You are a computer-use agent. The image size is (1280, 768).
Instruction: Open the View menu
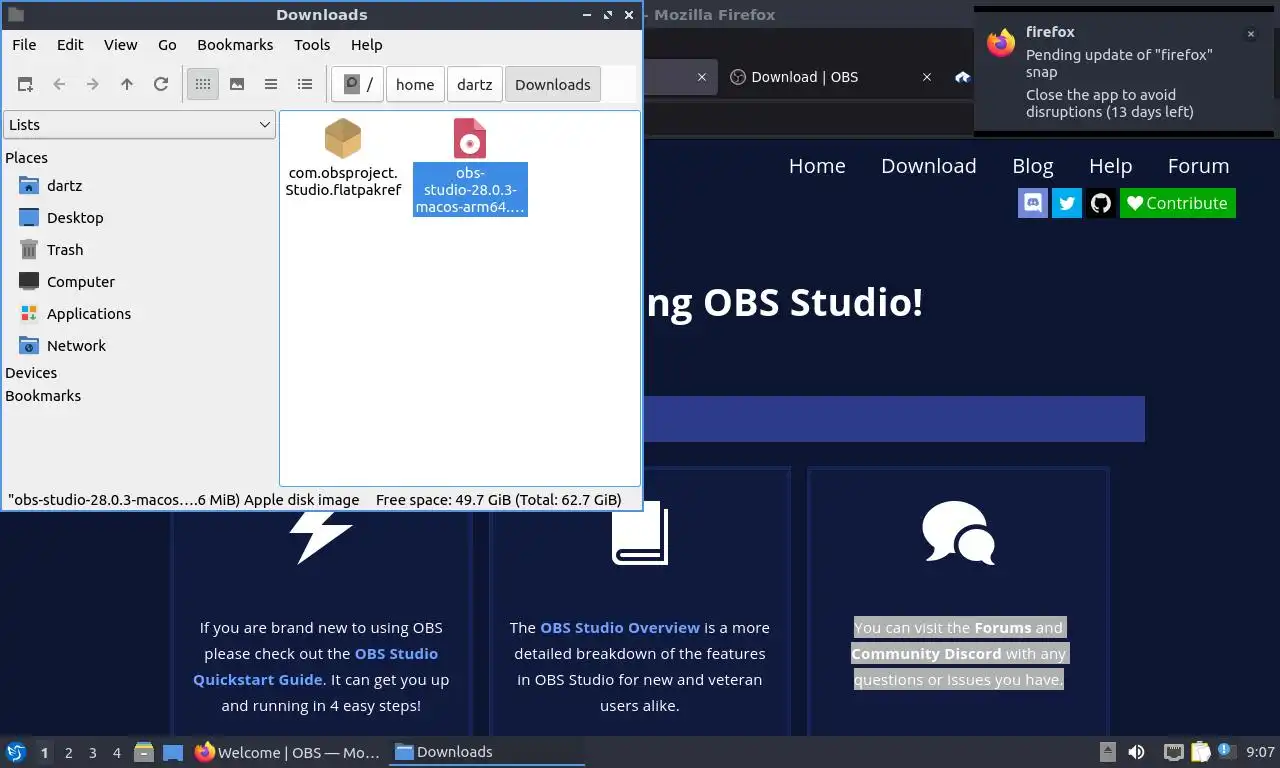click(x=121, y=45)
